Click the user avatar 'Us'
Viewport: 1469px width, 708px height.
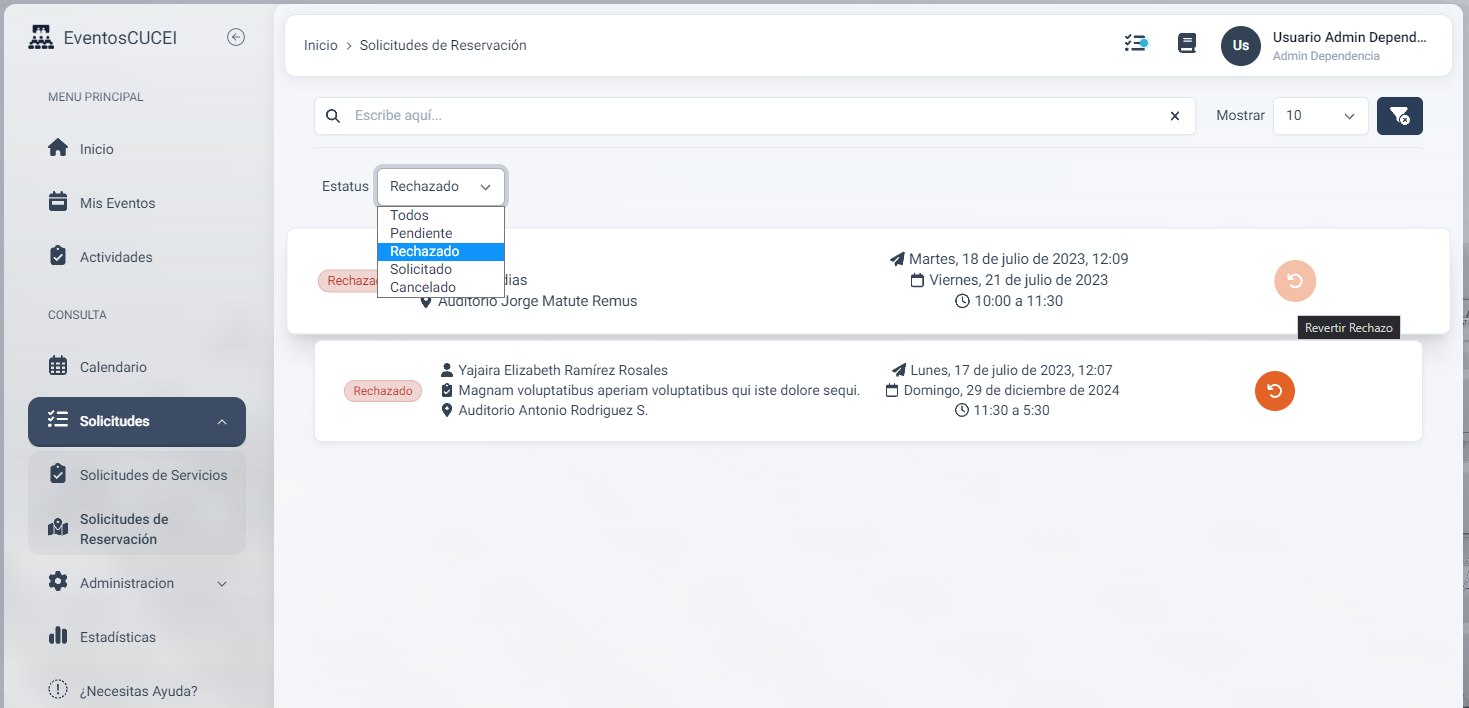(1240, 46)
